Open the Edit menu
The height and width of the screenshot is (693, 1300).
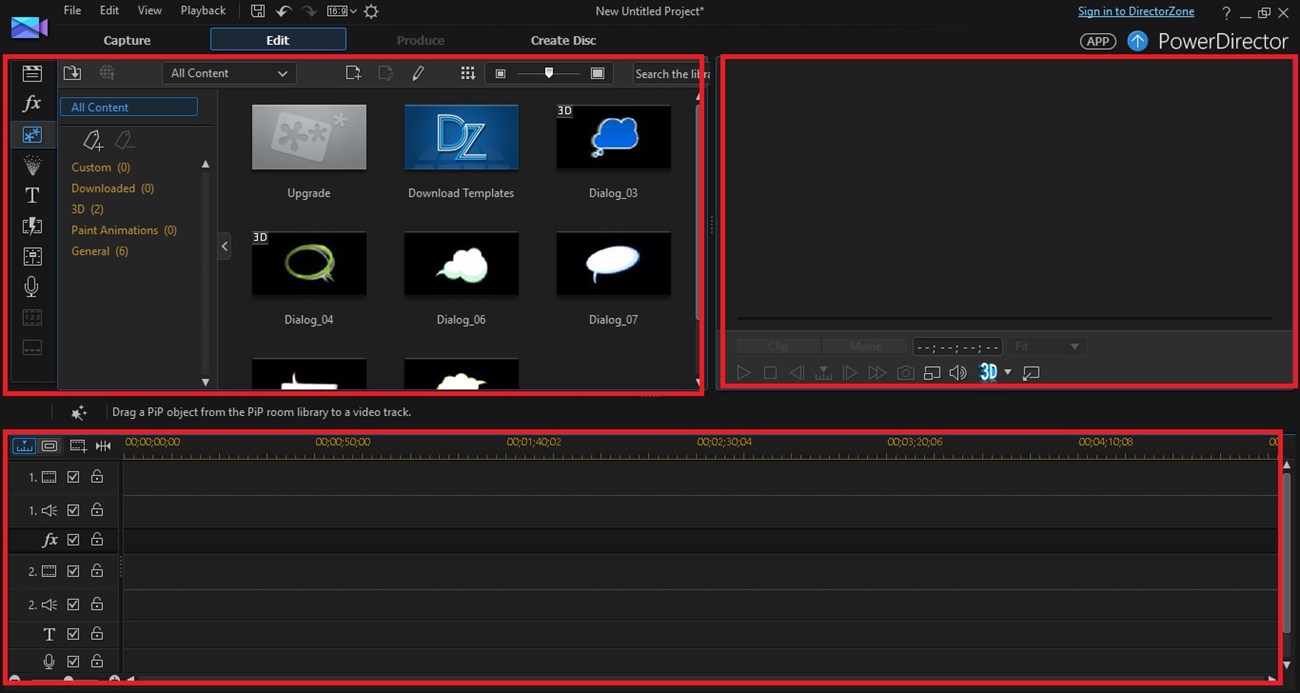click(109, 11)
